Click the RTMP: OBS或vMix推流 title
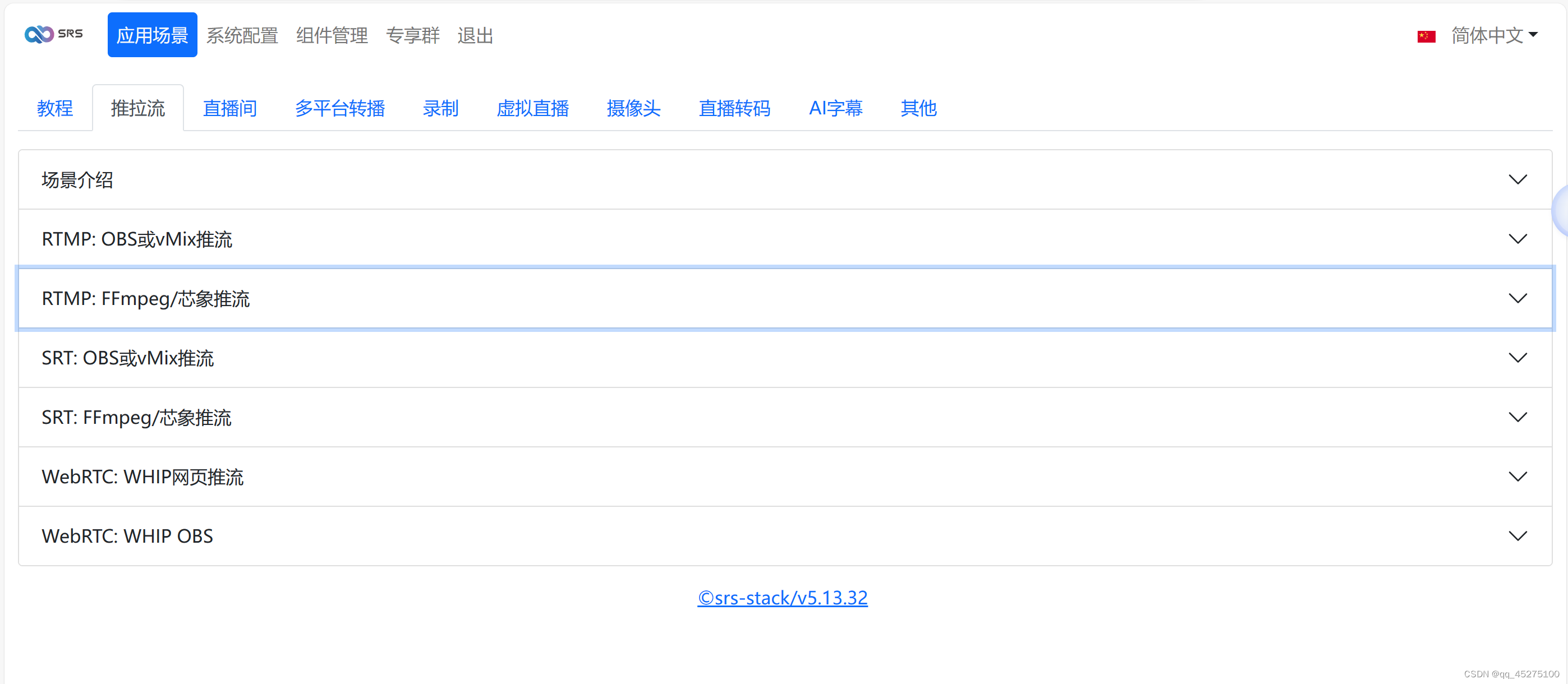The width and height of the screenshot is (1568, 684). pos(137,239)
